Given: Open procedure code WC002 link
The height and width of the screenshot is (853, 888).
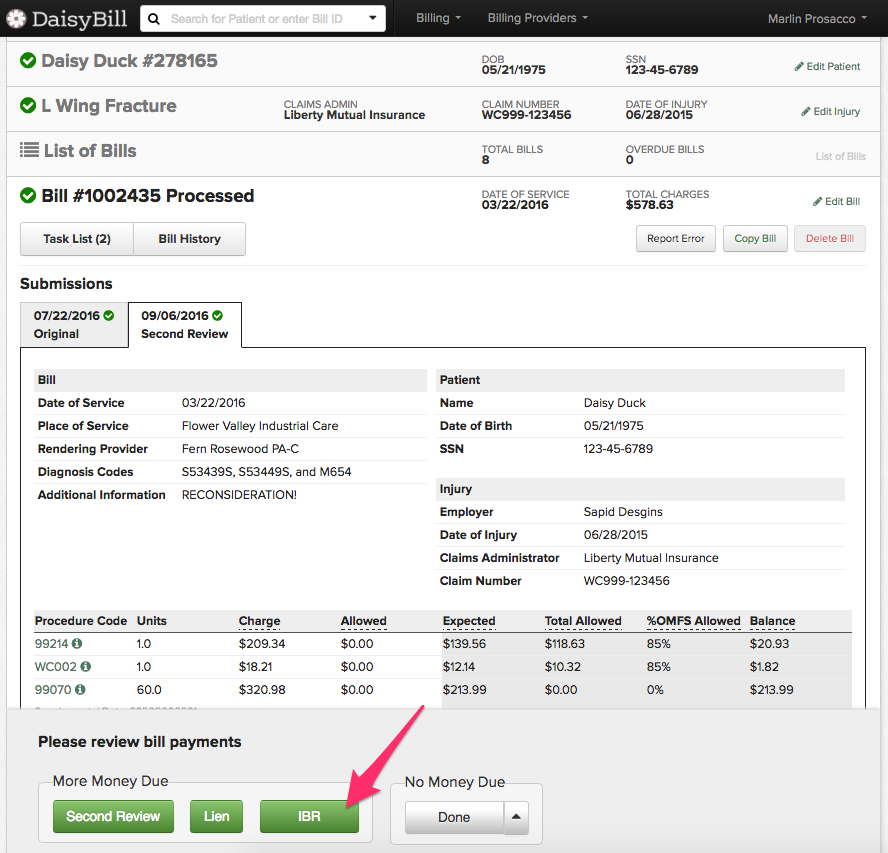Looking at the screenshot, I should tap(56, 667).
